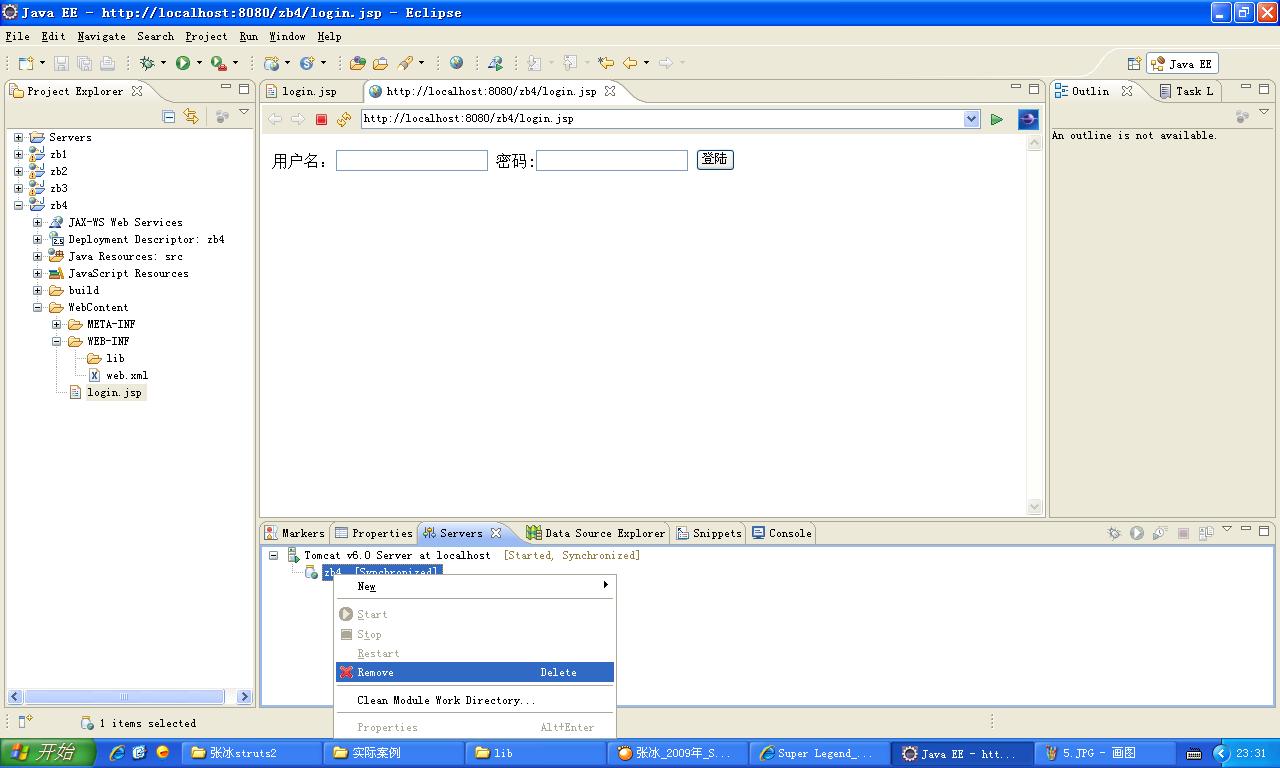The width and height of the screenshot is (1280, 768).
Task: Open the Window menu
Action: click(287, 36)
